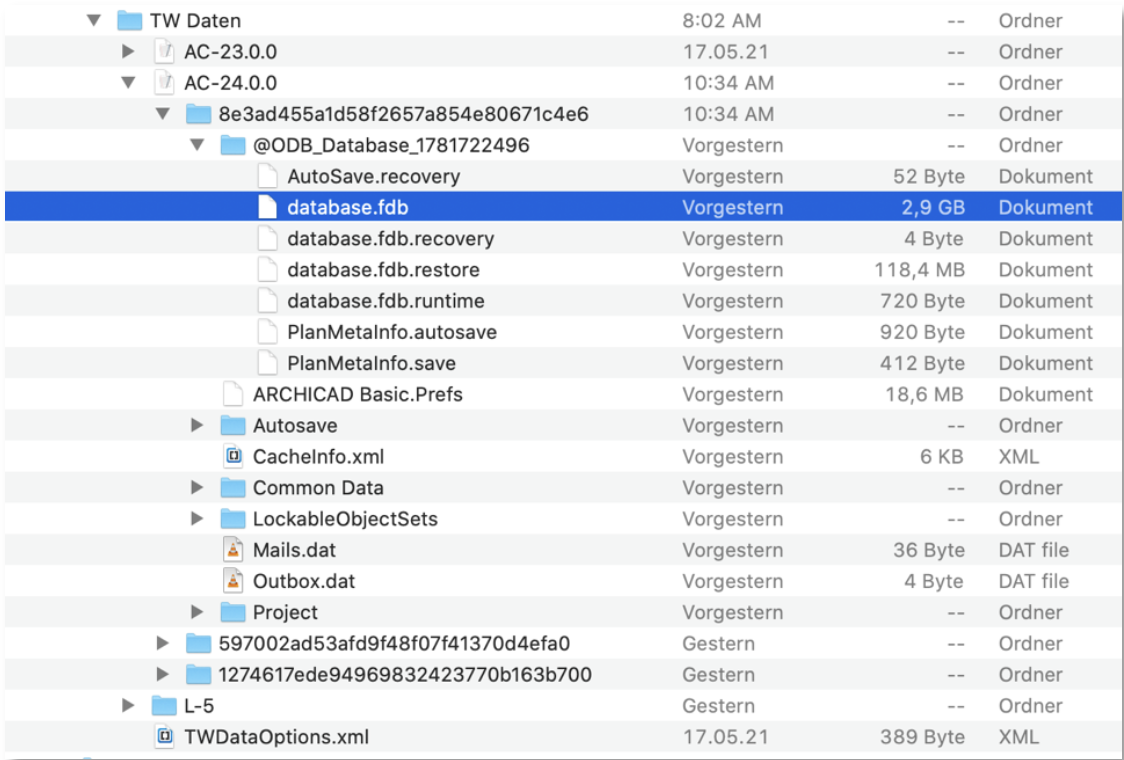Select the file name Mails.dat
This screenshot has height=760, width=1124.
(295, 550)
